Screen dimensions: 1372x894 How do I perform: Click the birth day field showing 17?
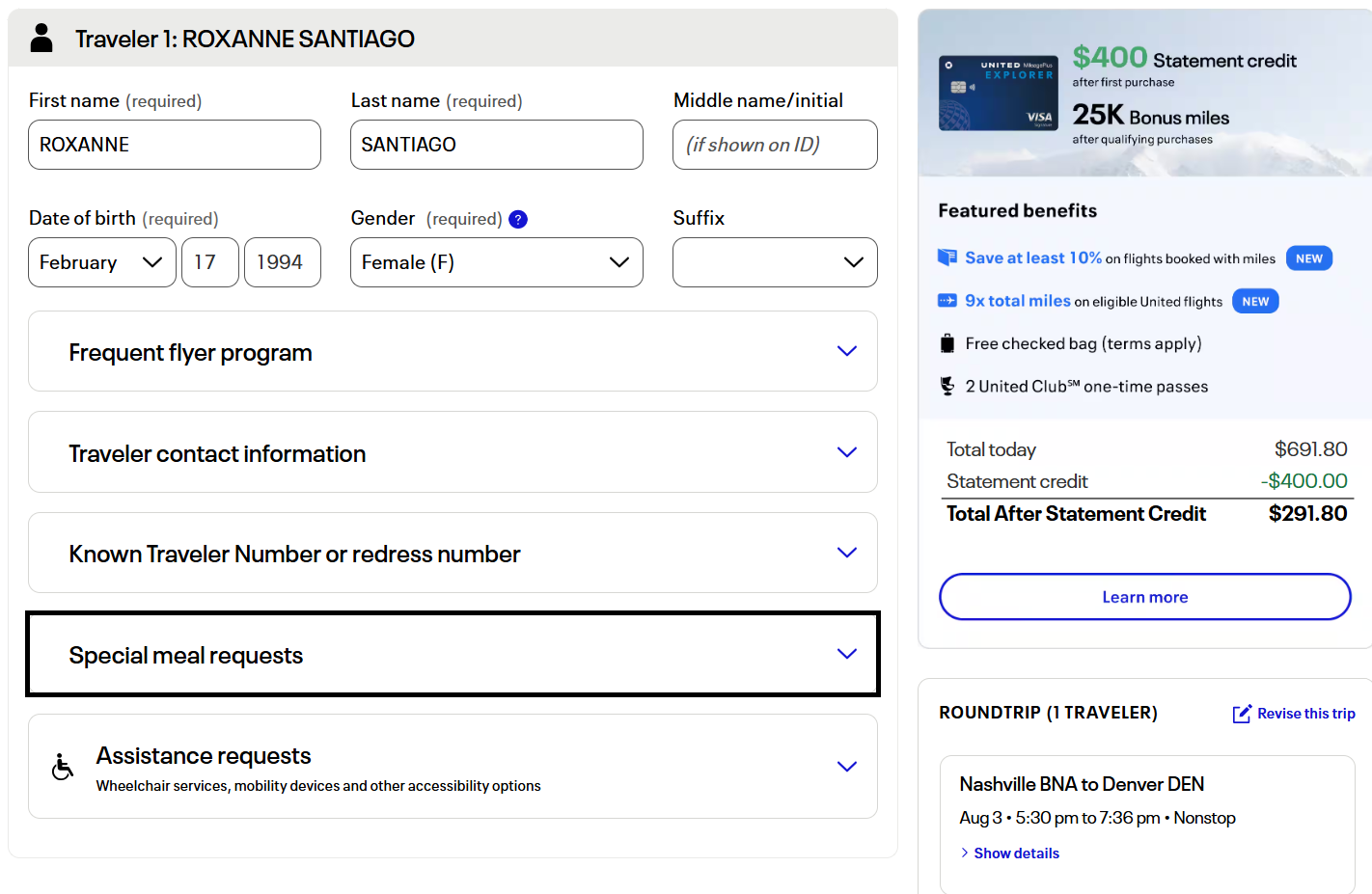210,262
